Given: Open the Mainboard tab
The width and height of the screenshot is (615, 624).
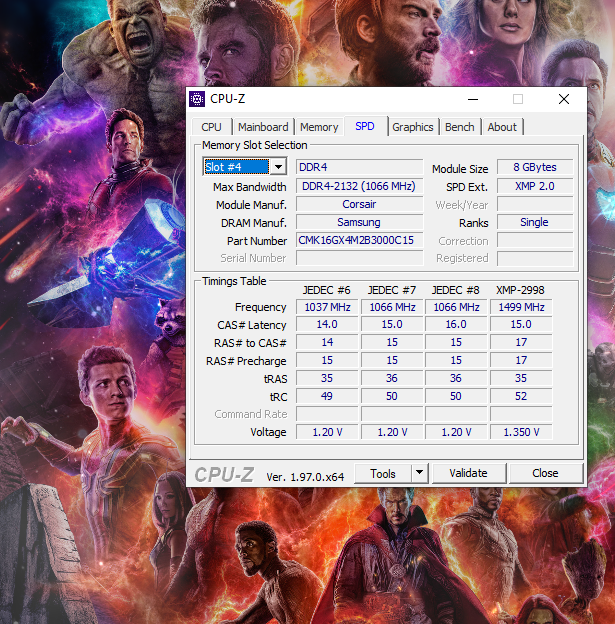Looking at the screenshot, I should click(x=263, y=127).
